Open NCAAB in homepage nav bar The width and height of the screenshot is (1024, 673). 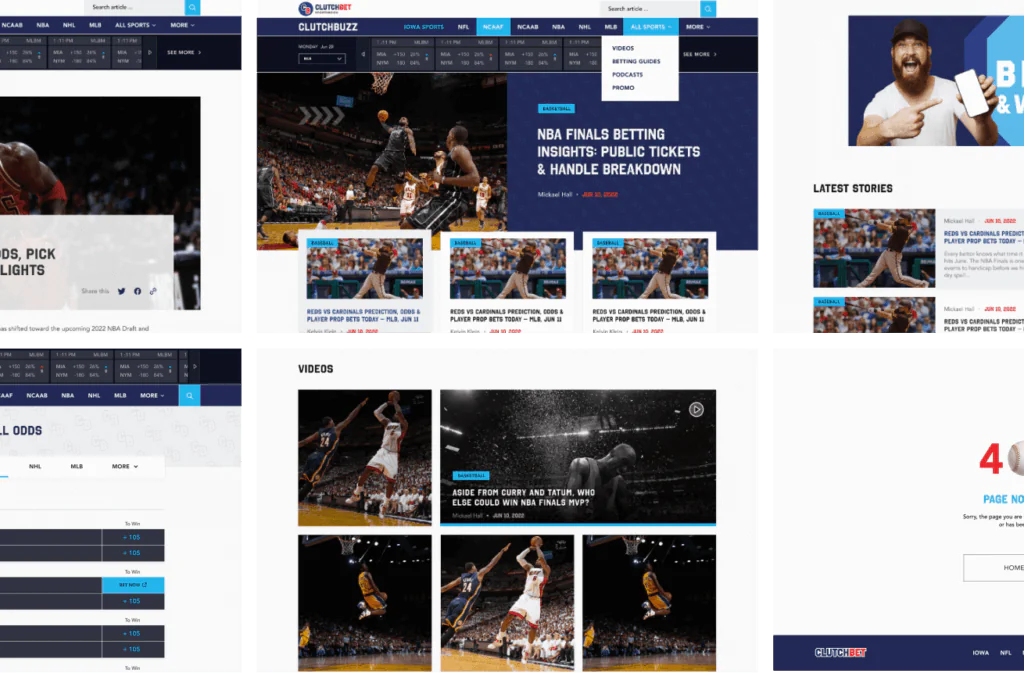pos(528,27)
